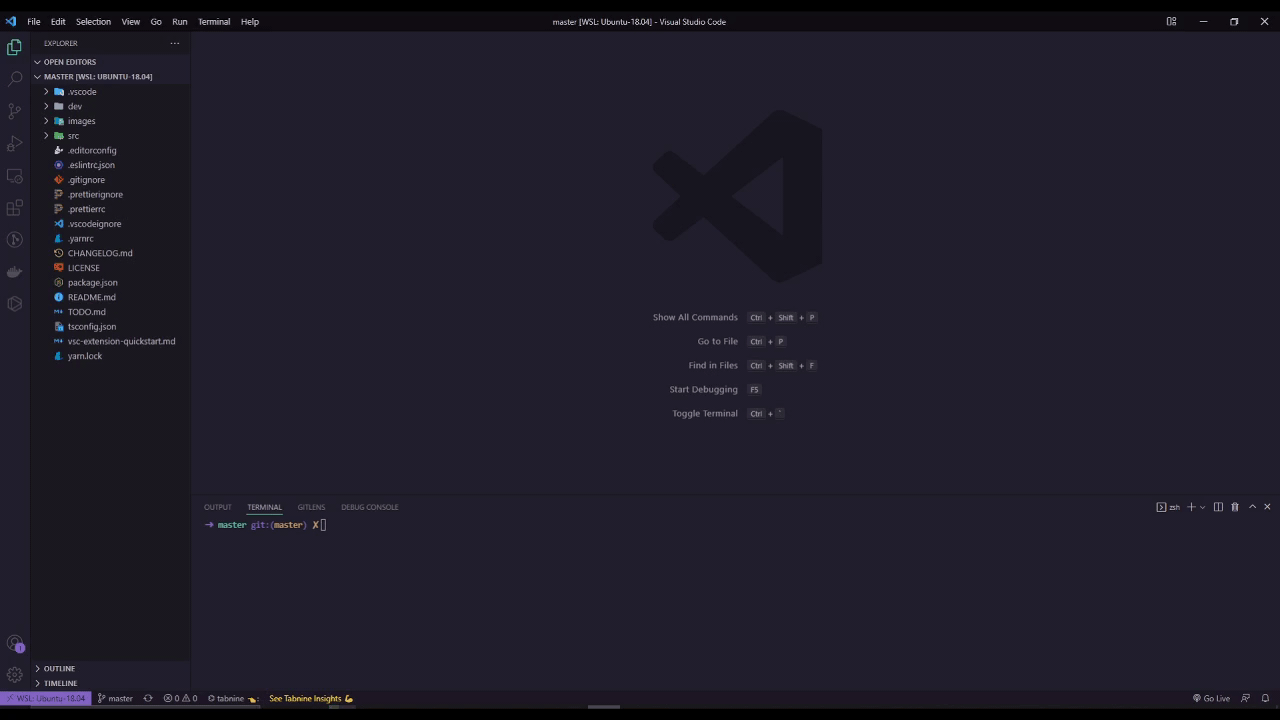Click the trash icon to kill the terminal

coord(1234,507)
